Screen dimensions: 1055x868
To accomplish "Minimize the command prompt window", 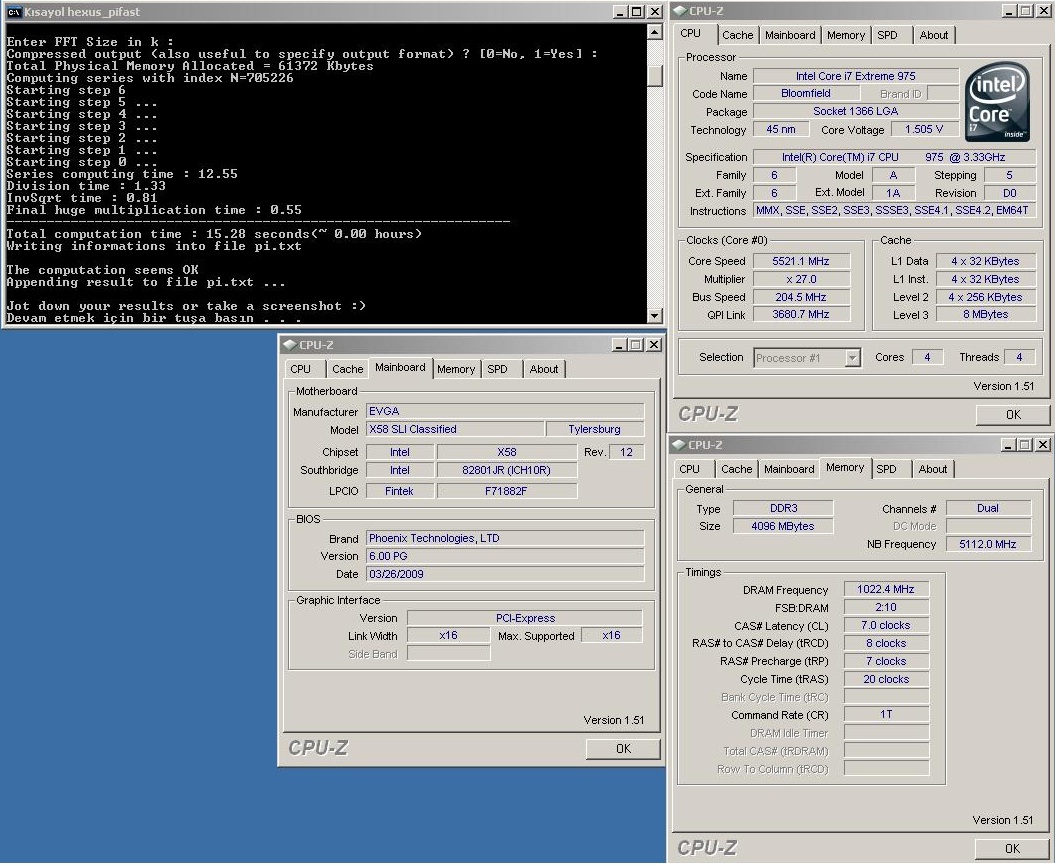I will point(620,11).
